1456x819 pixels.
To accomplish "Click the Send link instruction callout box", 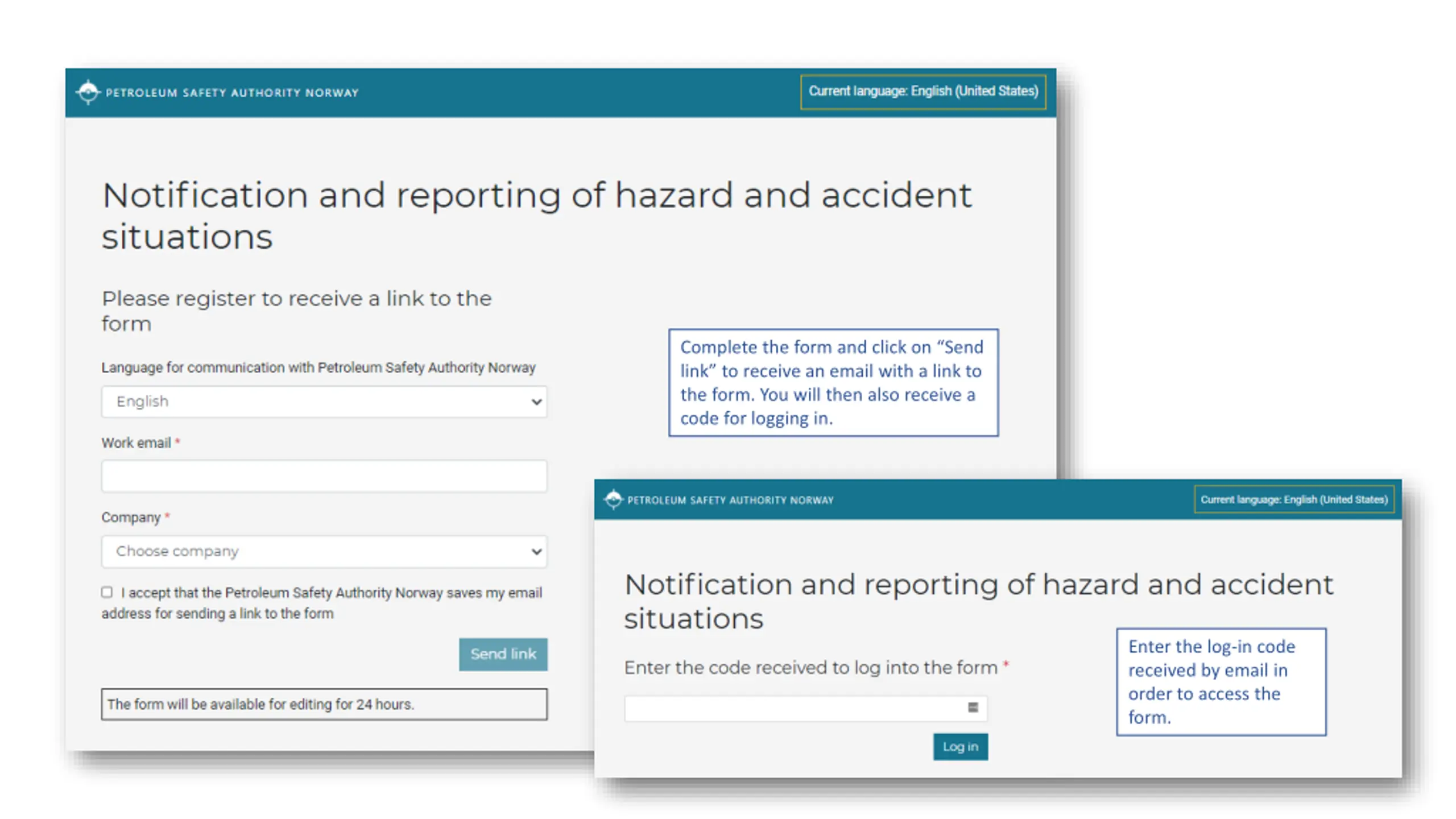I will pos(833,383).
